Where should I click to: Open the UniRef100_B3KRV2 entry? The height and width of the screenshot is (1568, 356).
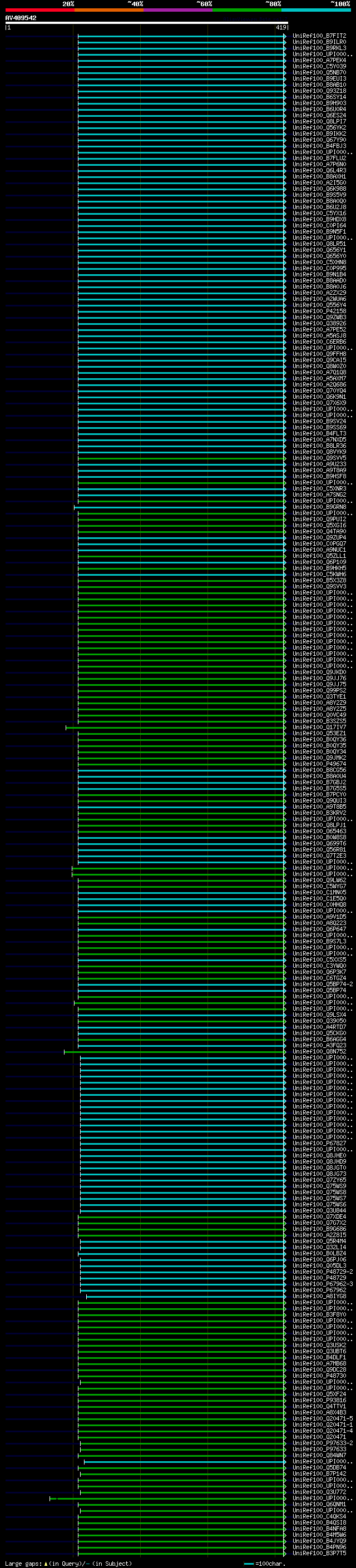pos(319,813)
